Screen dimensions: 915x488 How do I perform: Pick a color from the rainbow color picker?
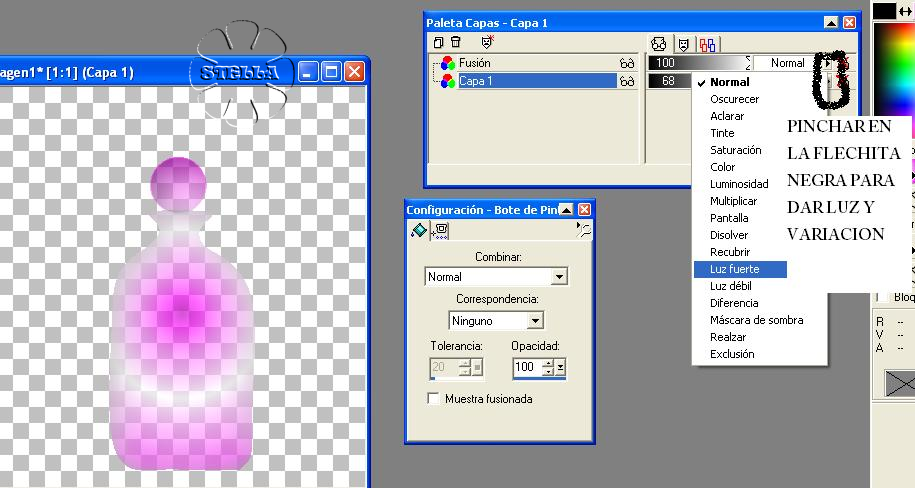click(x=893, y=67)
